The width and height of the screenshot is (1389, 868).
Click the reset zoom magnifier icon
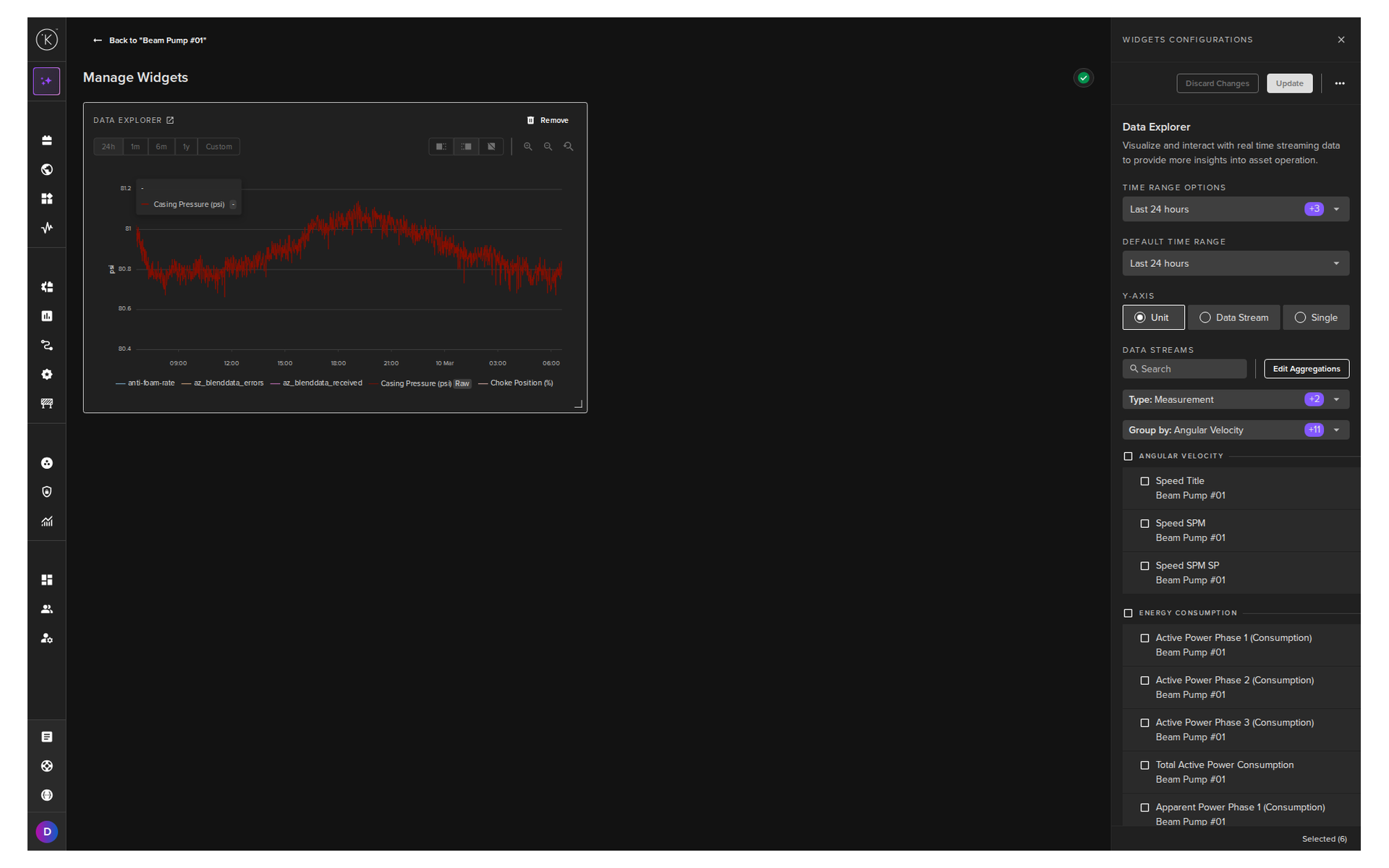[x=569, y=147]
